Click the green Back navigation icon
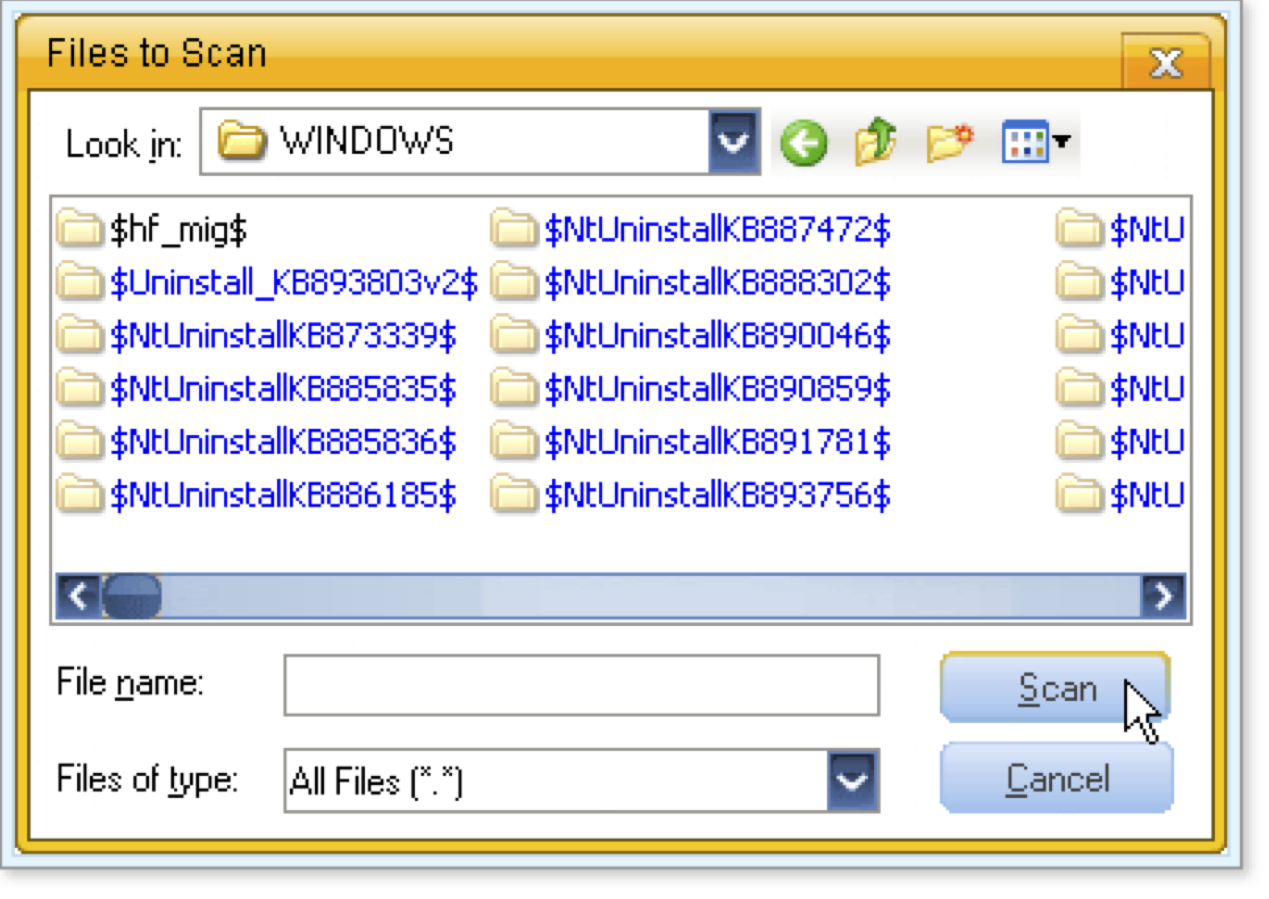Viewport: 1269px width, 899px height. (804, 143)
